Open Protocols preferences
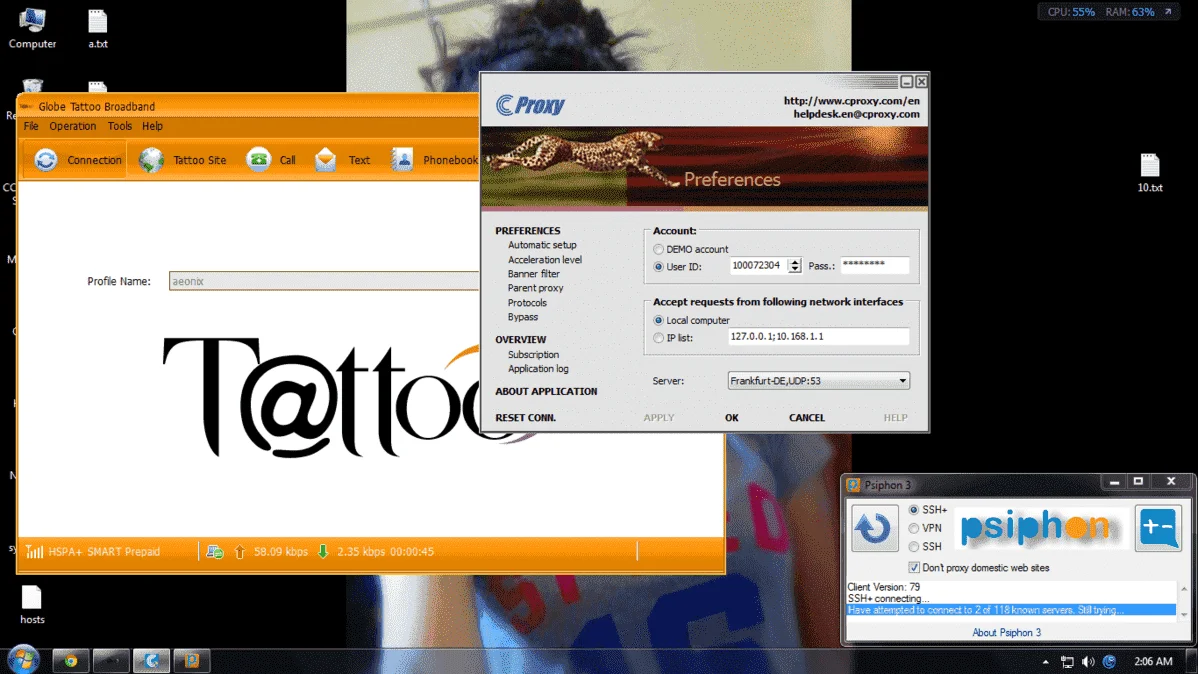The width and height of the screenshot is (1198, 674). click(x=527, y=303)
